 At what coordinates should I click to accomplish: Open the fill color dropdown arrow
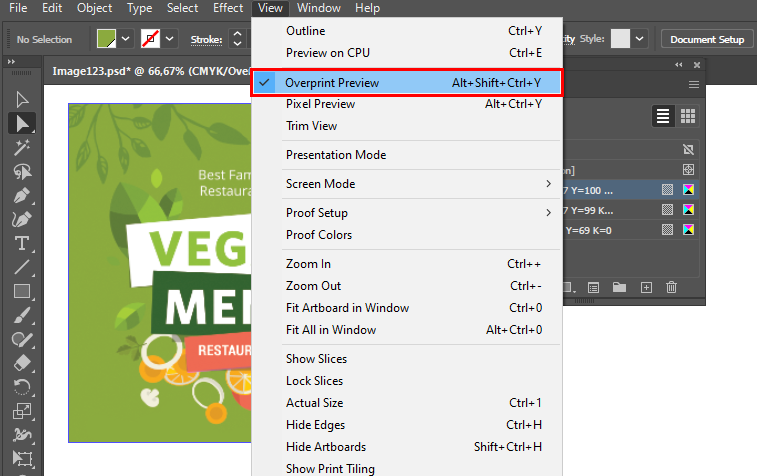coord(125,39)
